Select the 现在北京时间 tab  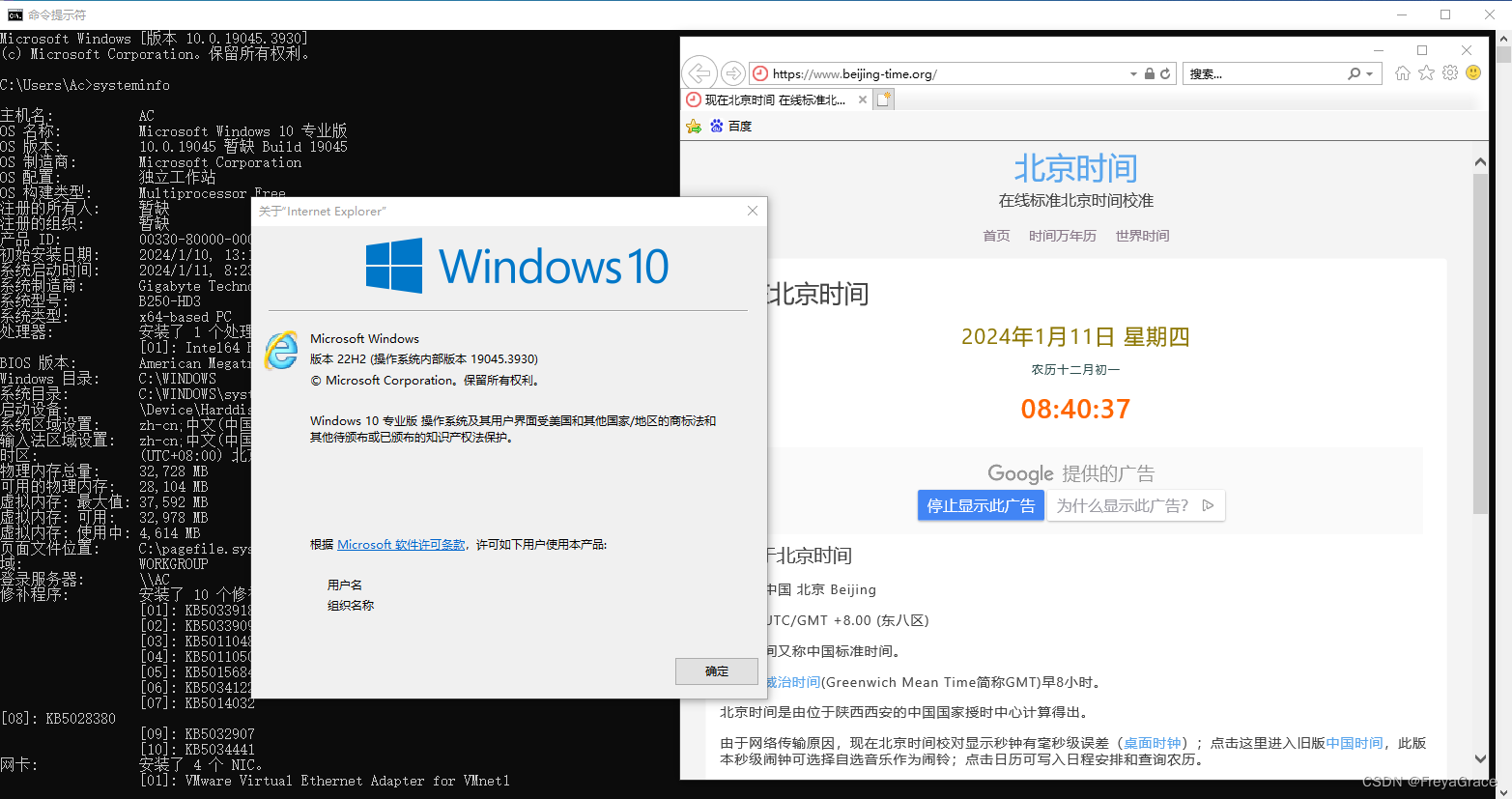775,100
